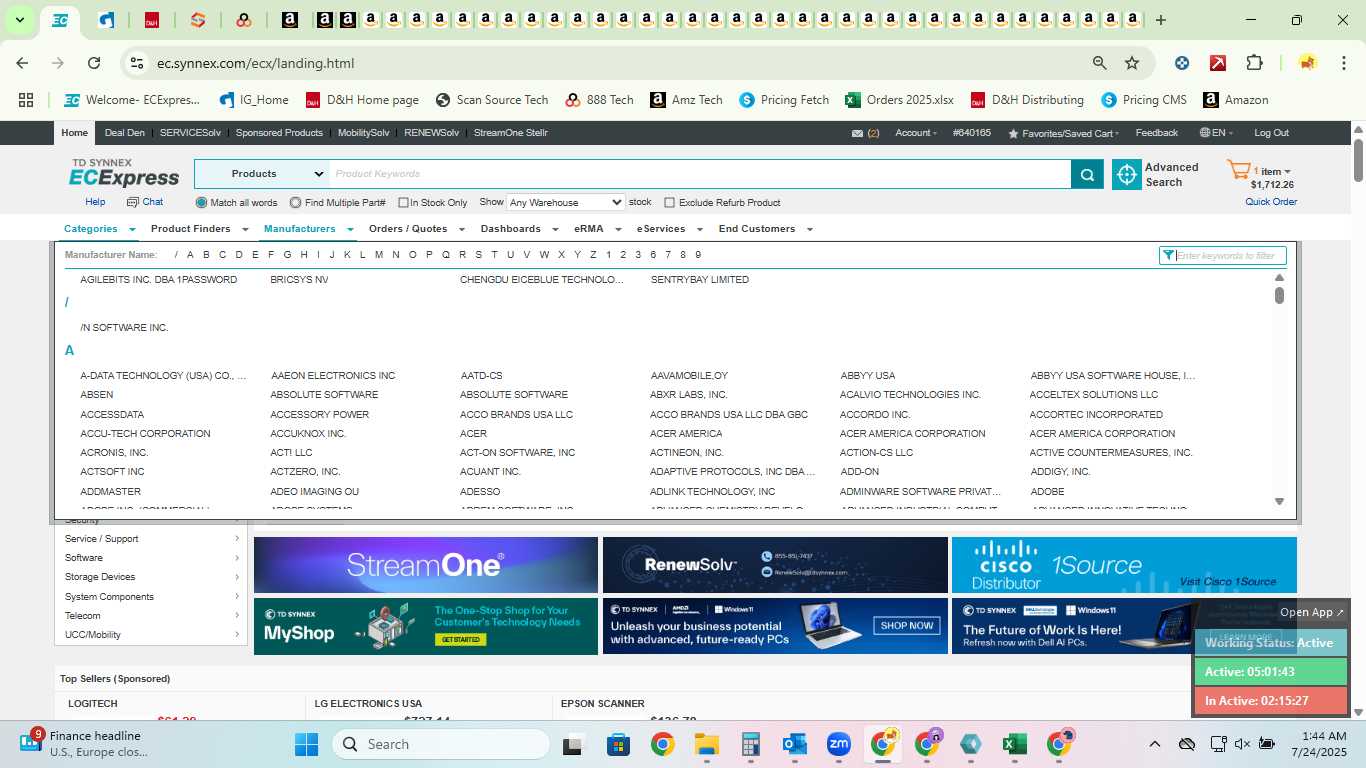Expand the Dashboards menu

(520, 229)
